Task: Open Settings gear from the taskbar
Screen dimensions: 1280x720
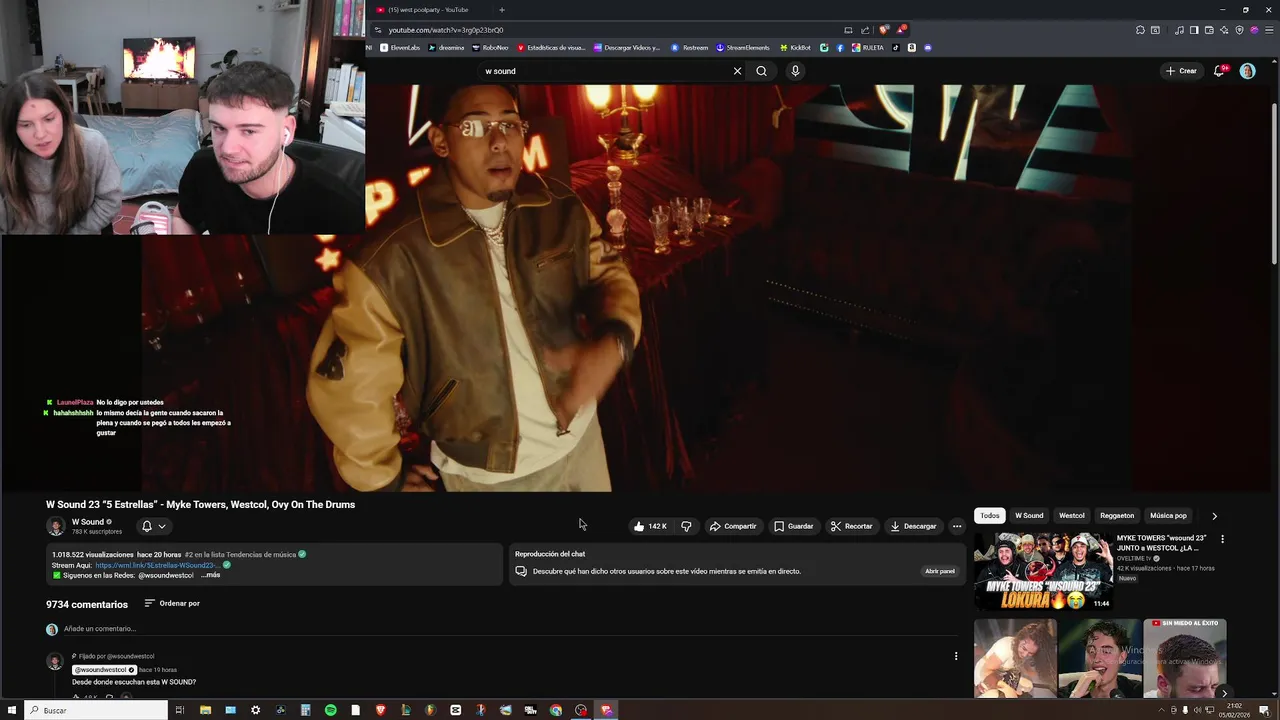Action: (x=255, y=710)
